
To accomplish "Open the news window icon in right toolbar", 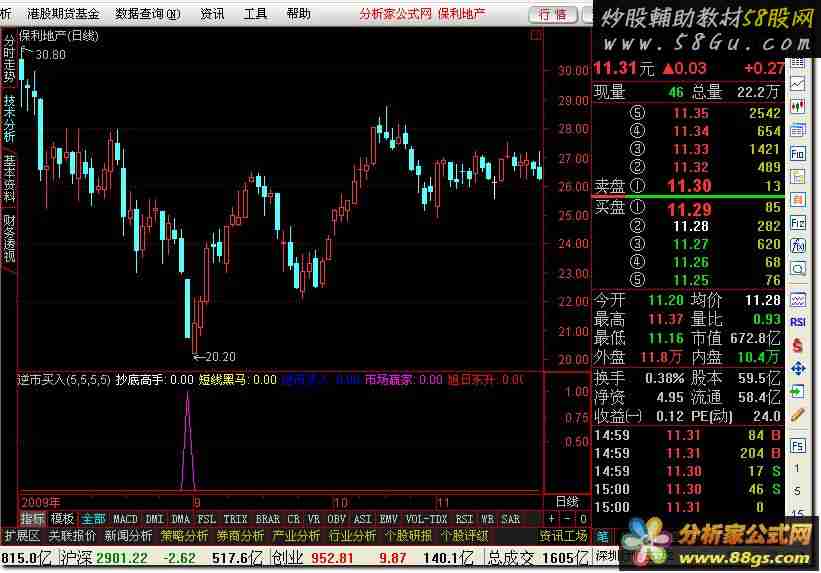I will pyautogui.click(x=798, y=129).
